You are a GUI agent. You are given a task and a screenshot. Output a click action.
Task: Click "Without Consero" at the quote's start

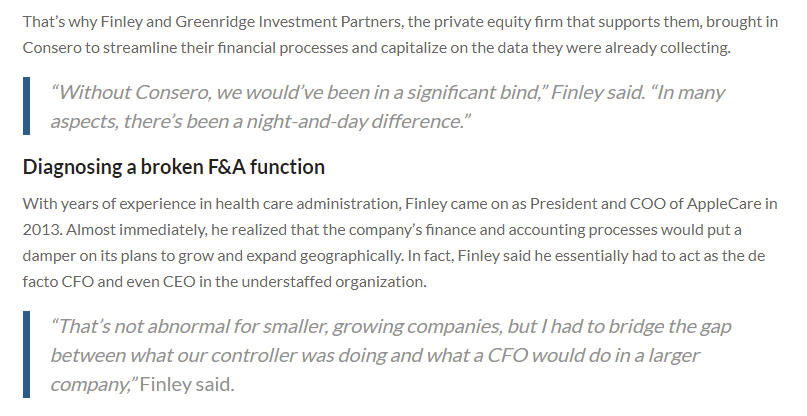pyautogui.click(x=120, y=93)
